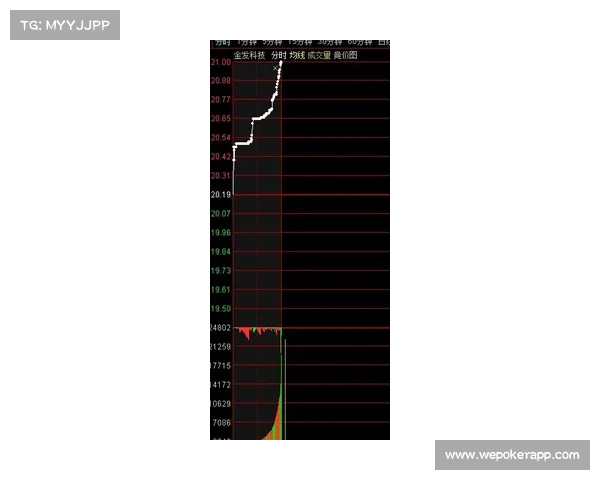Click the 19.73 price axis label
Image resolution: width=600 pixels, height=480 pixels.
pyautogui.click(x=221, y=271)
